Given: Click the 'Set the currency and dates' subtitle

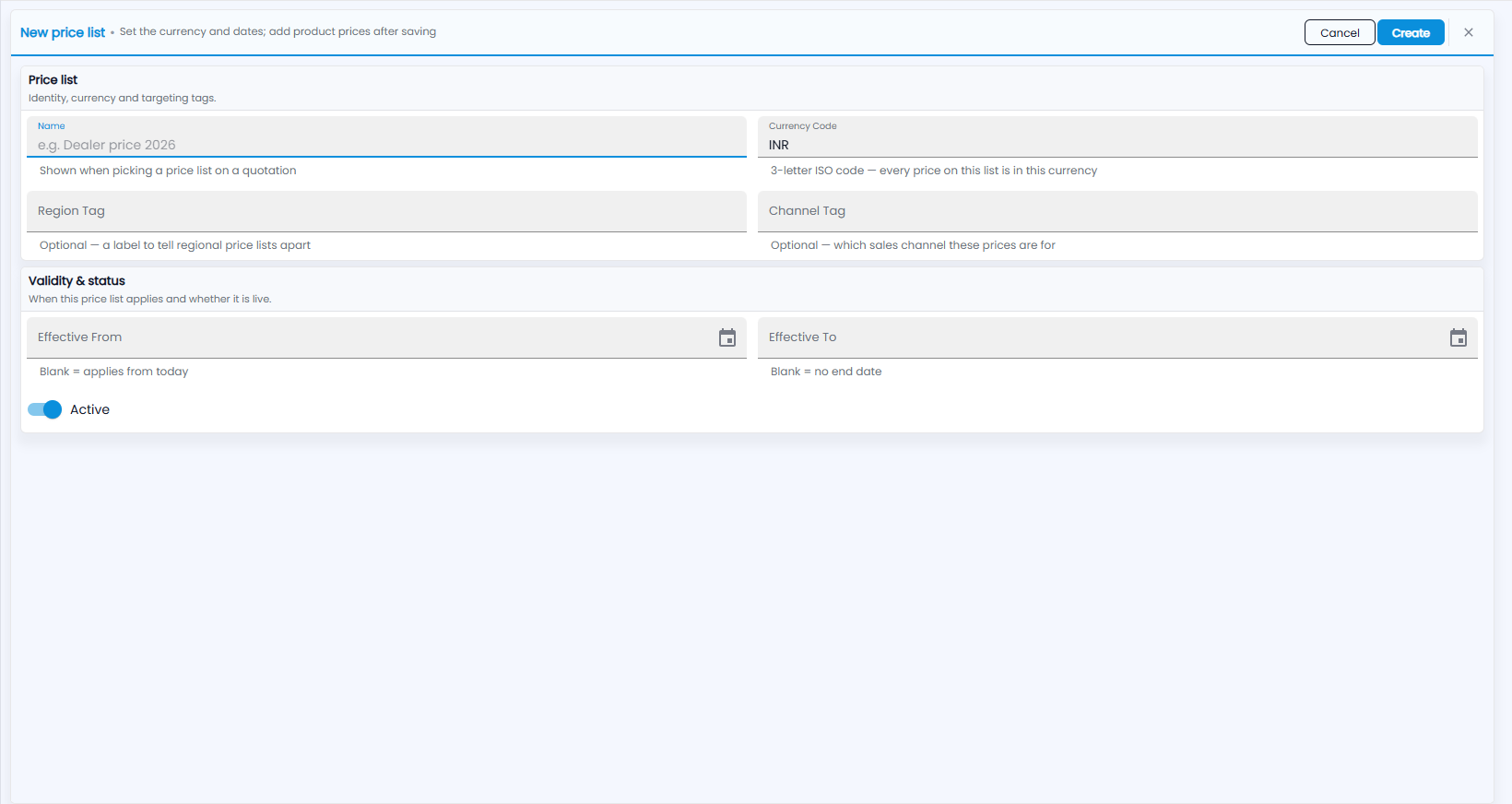Looking at the screenshot, I should click(x=278, y=31).
